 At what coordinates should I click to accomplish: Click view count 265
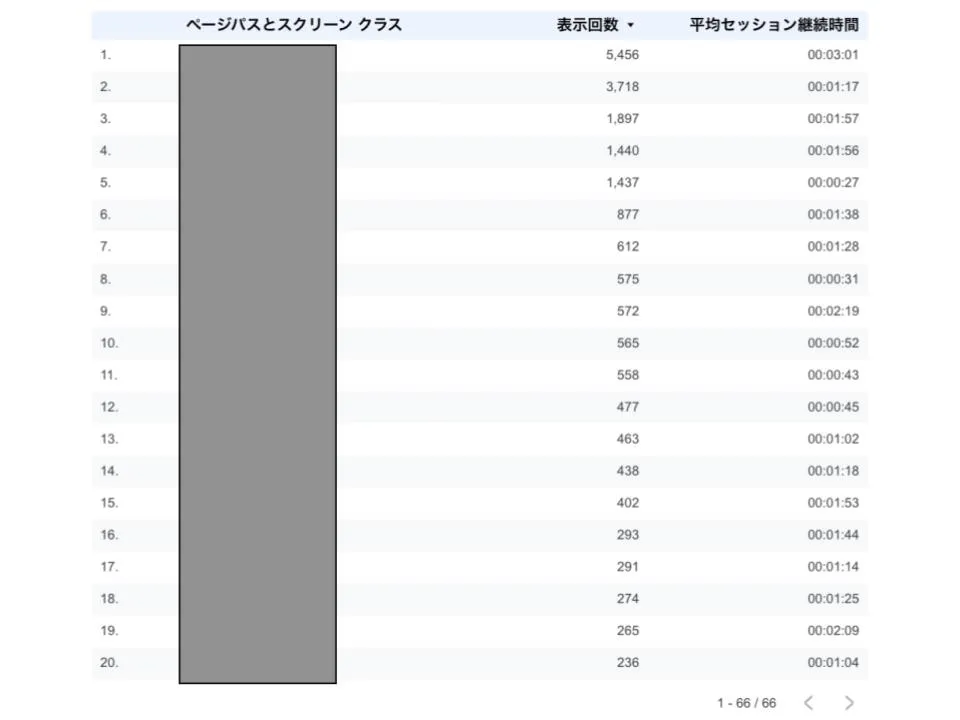pyautogui.click(x=628, y=630)
